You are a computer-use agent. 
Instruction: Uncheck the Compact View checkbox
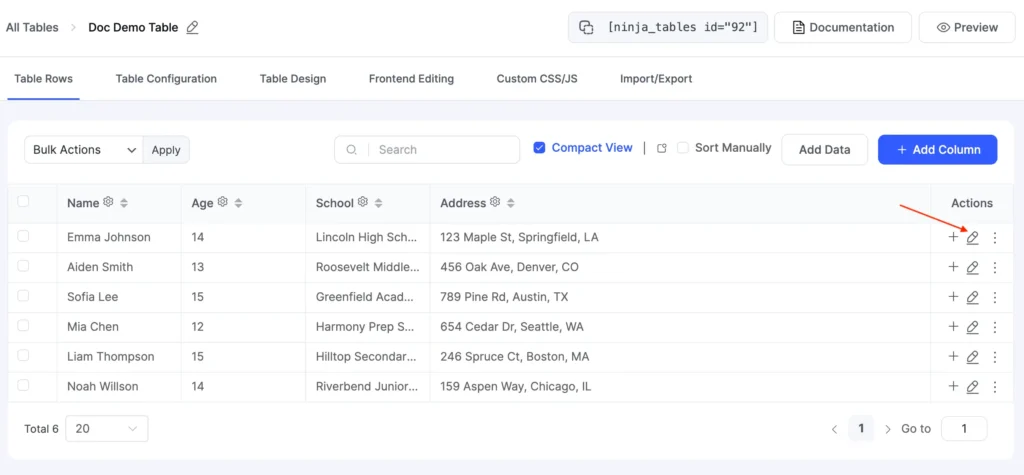[539, 148]
